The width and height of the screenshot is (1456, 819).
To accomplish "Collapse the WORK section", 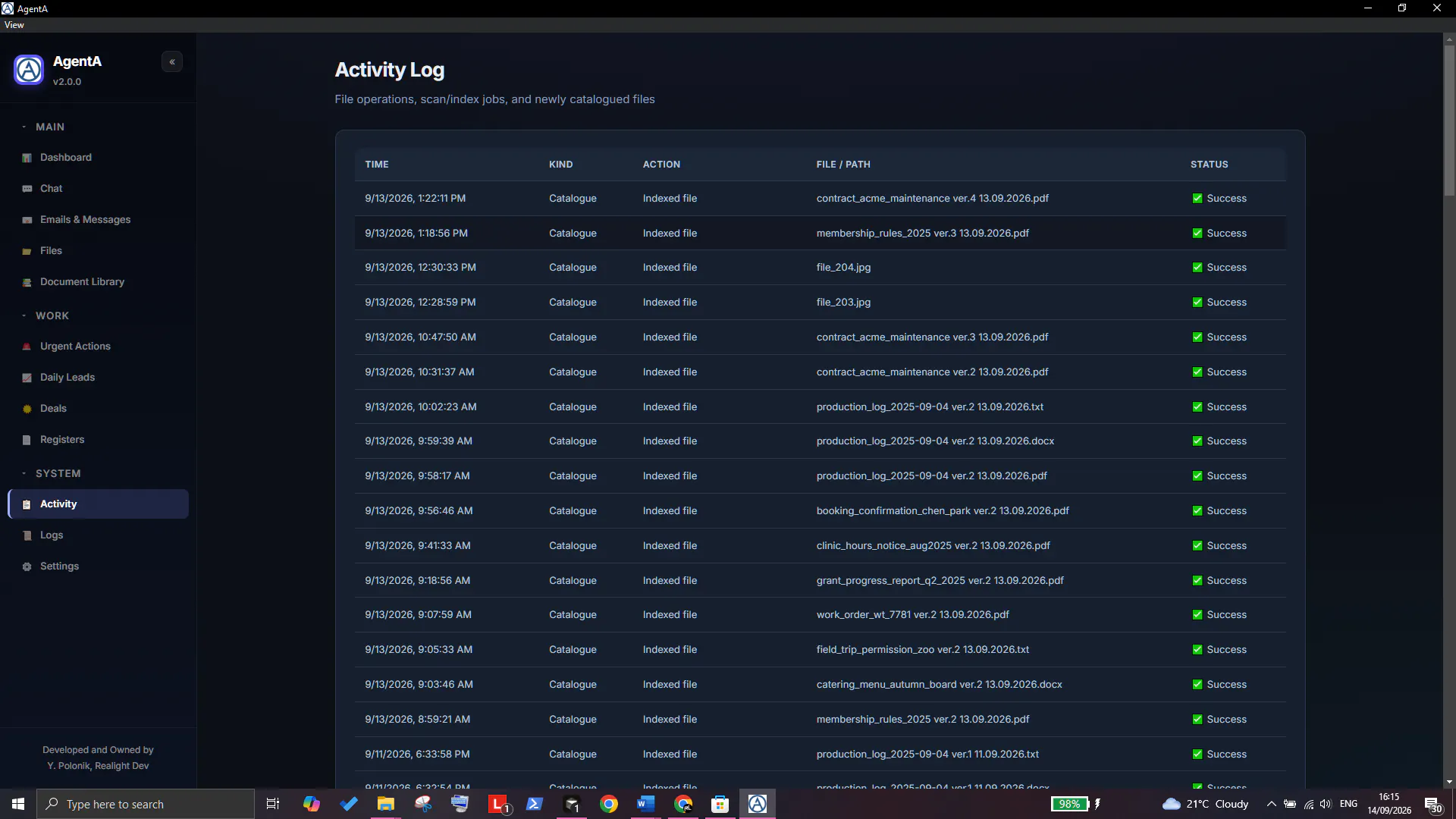I will click(x=45, y=315).
